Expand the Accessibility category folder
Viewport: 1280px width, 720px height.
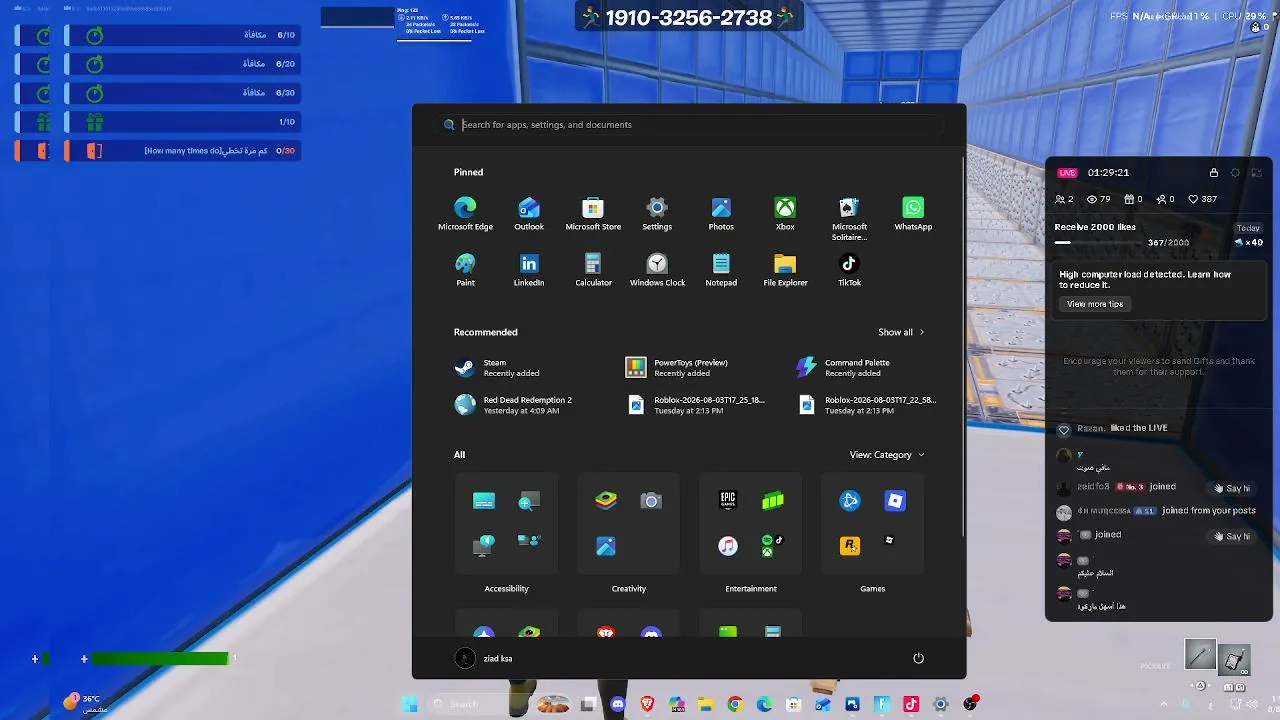(x=506, y=524)
